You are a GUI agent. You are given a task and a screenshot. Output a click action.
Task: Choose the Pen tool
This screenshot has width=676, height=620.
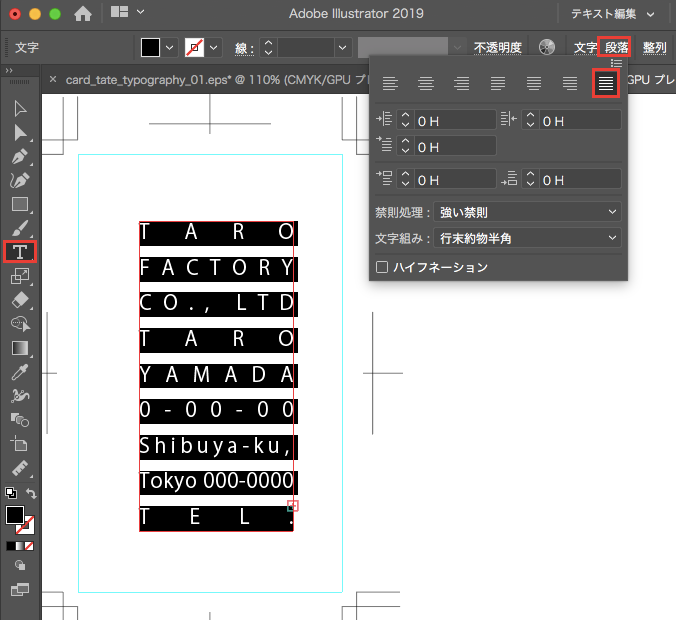coord(20,157)
